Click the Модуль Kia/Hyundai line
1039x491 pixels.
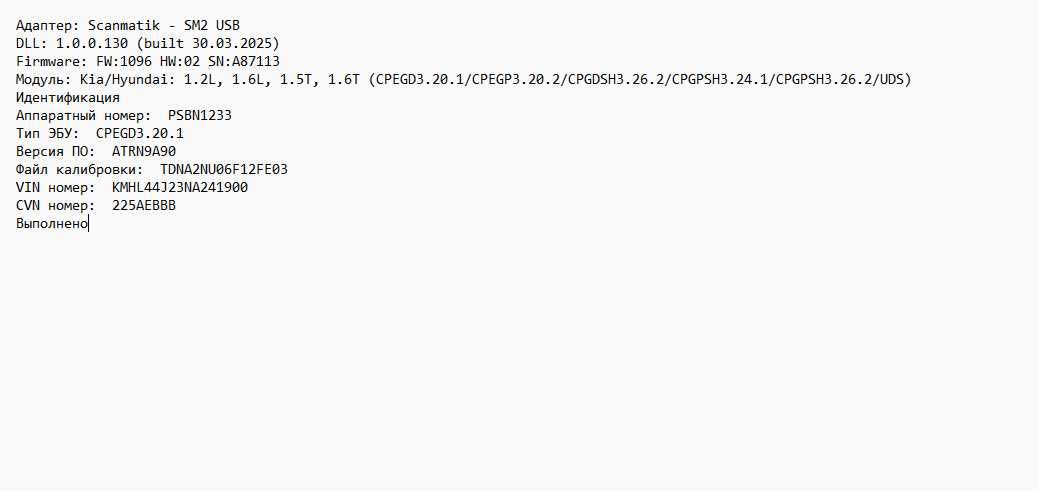click(464, 80)
